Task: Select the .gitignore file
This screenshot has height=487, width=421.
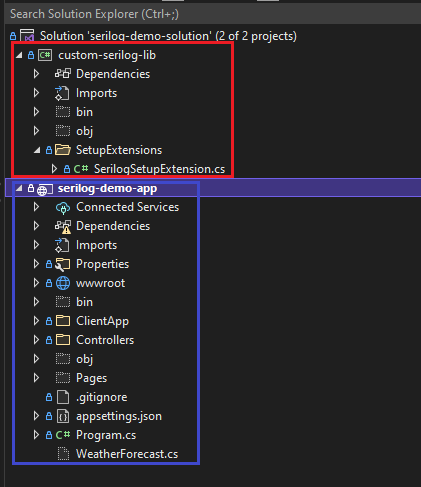Action: [x=101, y=397]
